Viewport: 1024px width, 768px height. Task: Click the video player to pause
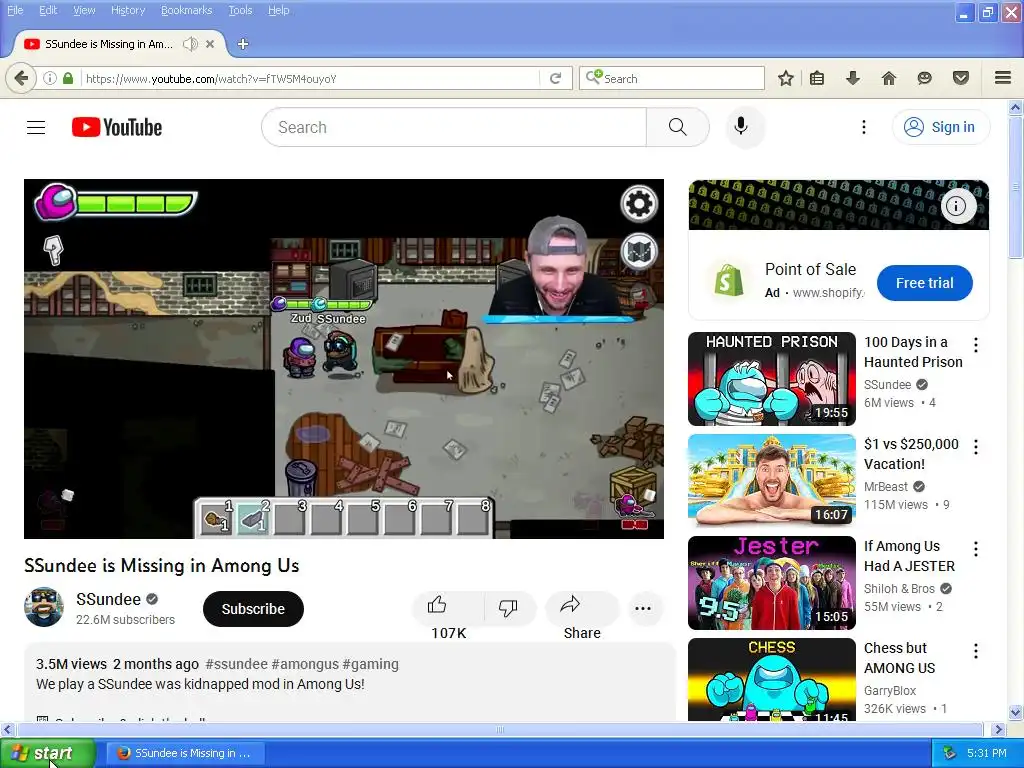pyautogui.click(x=344, y=359)
